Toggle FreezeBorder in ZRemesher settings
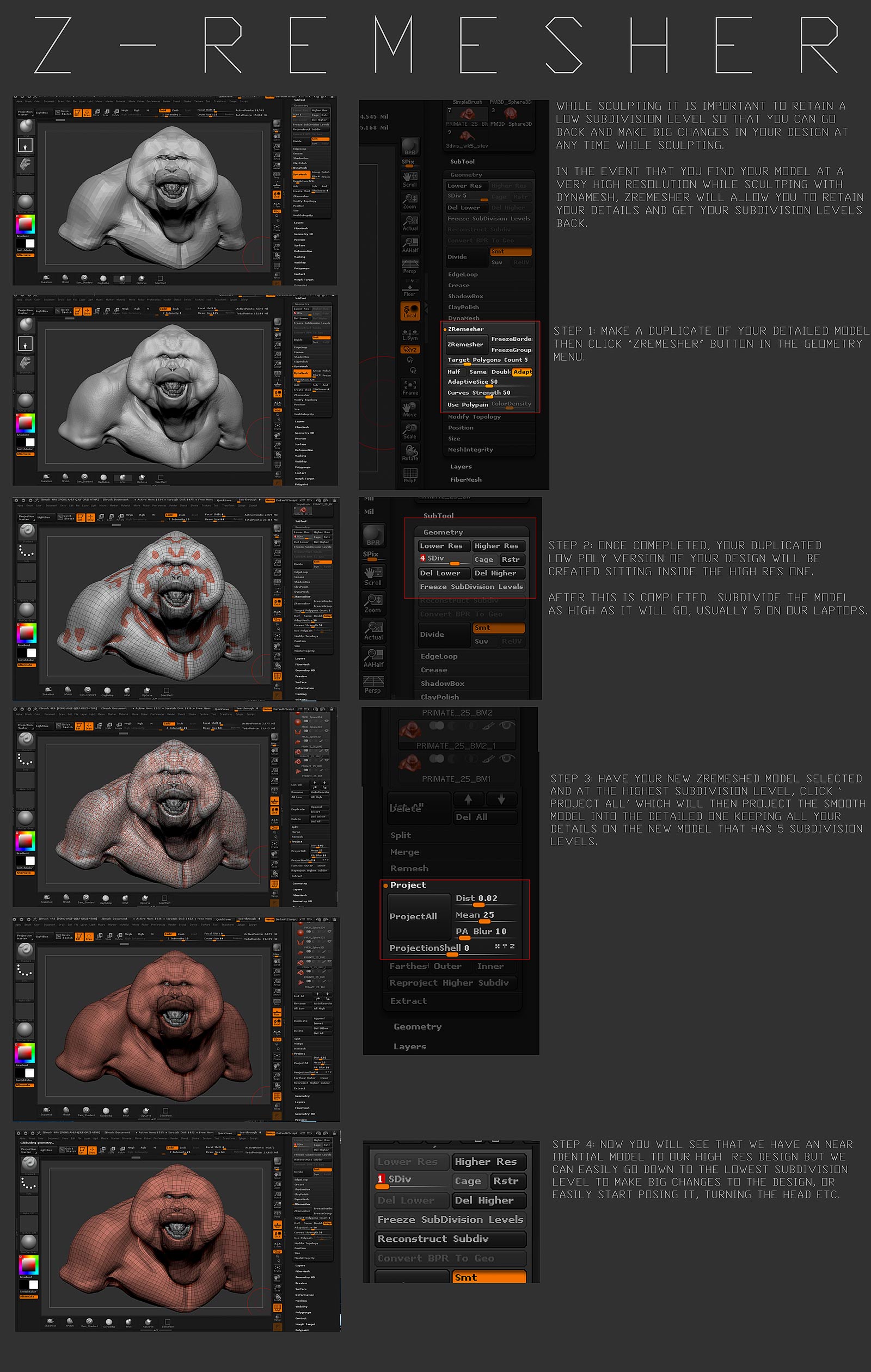The image size is (871, 1372). [x=511, y=339]
